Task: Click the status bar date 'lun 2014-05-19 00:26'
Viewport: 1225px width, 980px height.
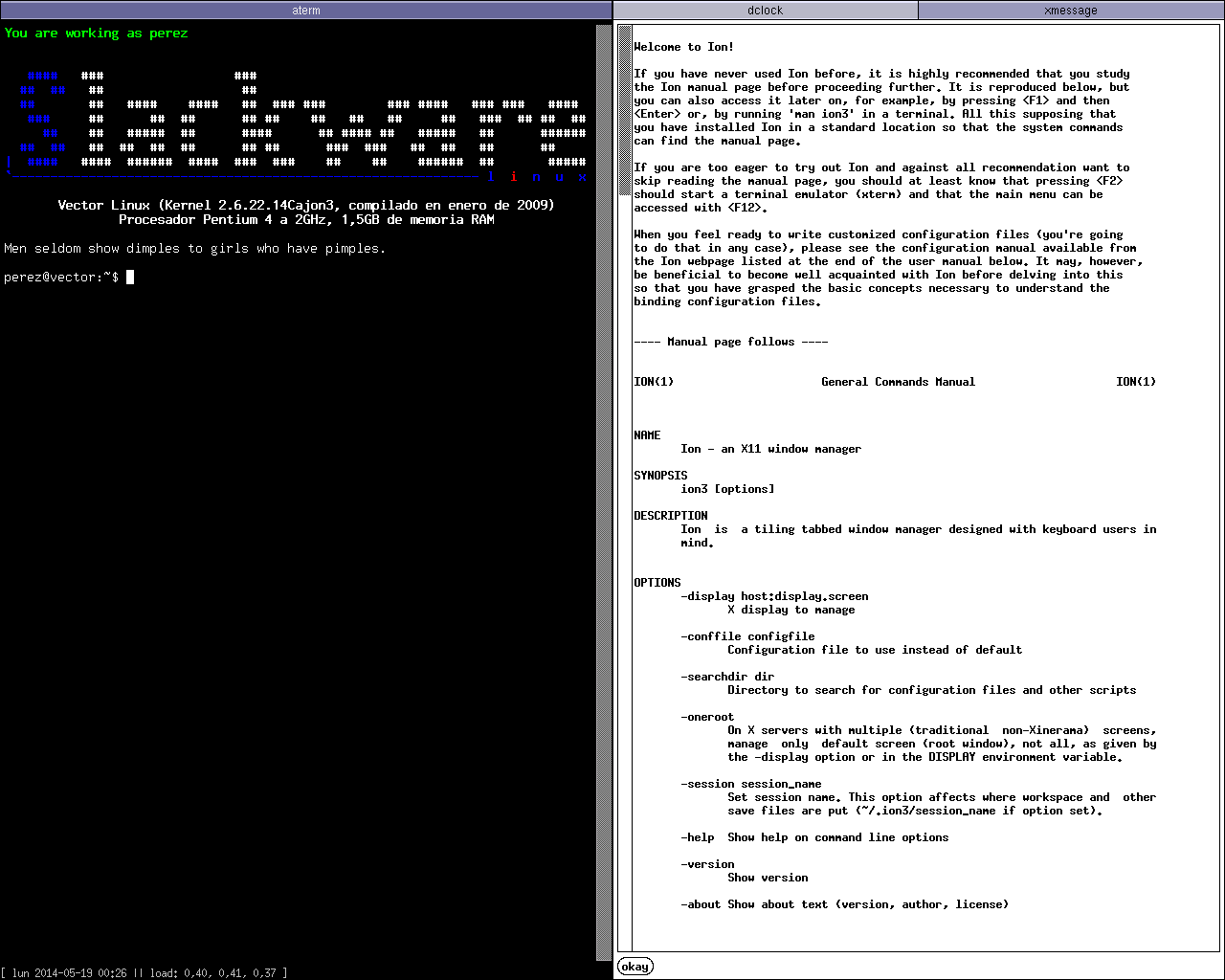Action: tap(71, 973)
